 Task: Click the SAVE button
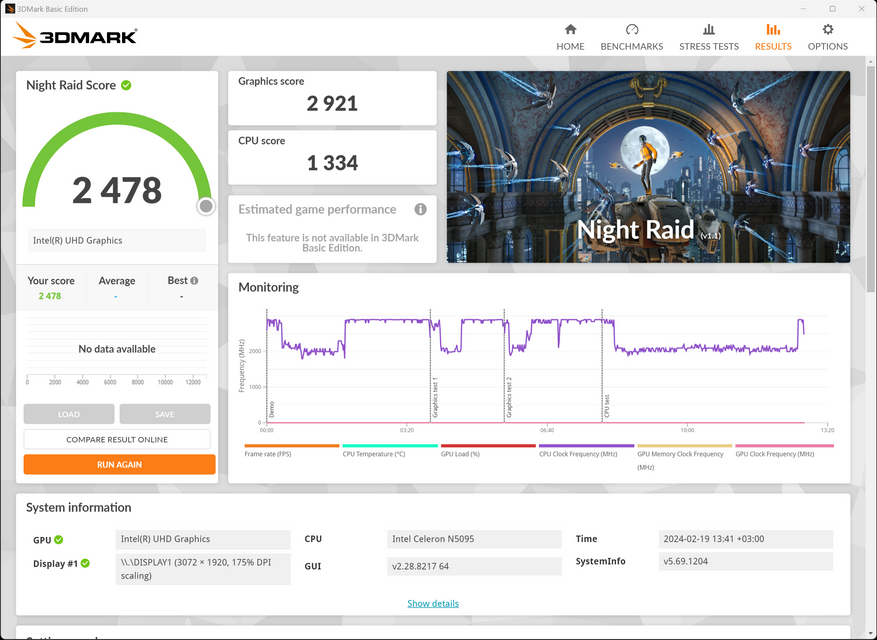[165, 414]
